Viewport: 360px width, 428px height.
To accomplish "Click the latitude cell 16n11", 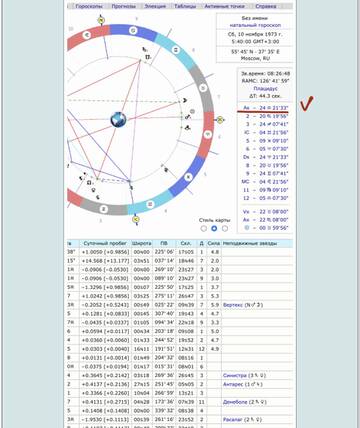I will pyautogui.click(x=141, y=349).
